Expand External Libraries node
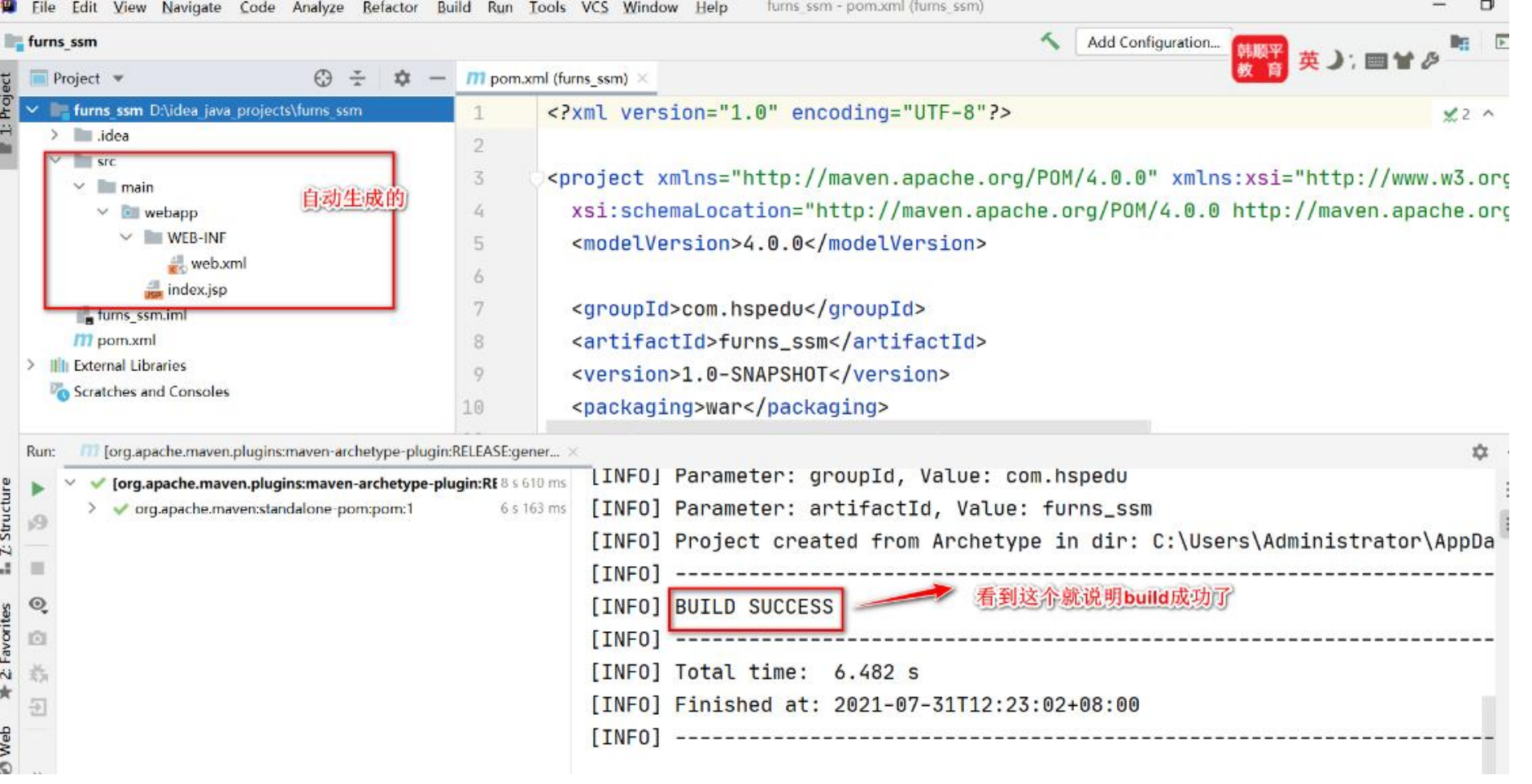 31,365
